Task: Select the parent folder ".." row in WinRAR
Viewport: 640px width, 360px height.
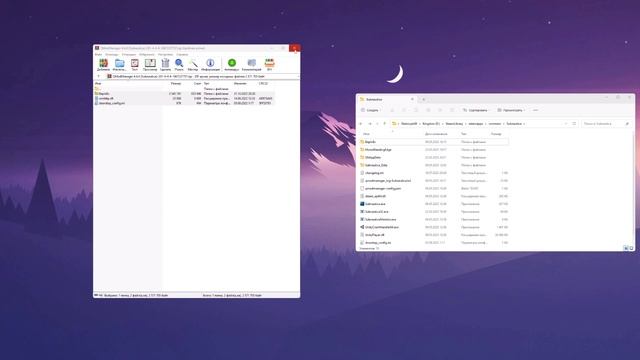Action: (184, 89)
